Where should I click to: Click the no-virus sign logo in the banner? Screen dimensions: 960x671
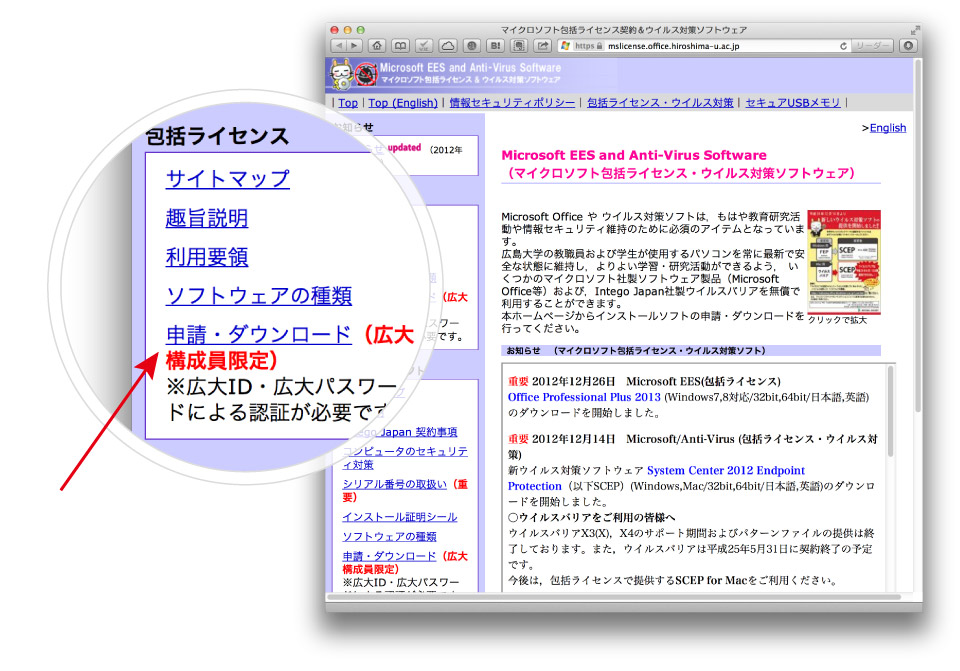366,75
